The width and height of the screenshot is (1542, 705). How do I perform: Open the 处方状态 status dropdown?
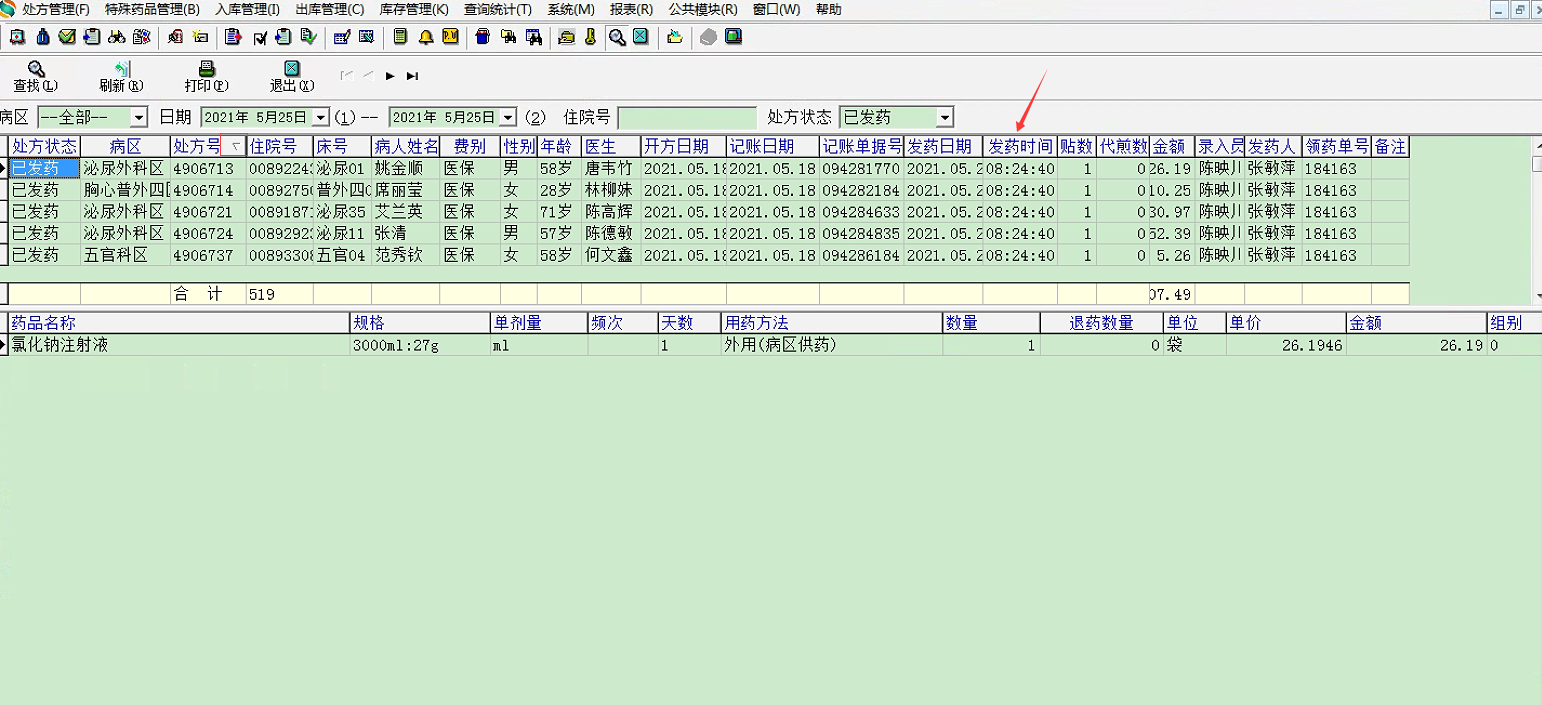(x=944, y=117)
